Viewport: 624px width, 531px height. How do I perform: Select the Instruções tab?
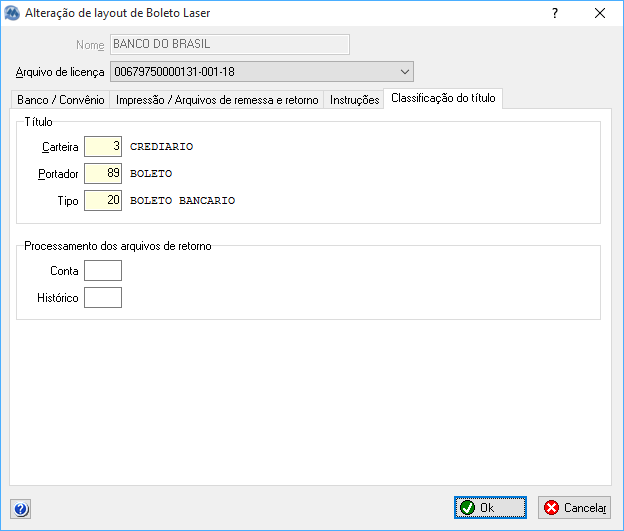[x=354, y=100]
